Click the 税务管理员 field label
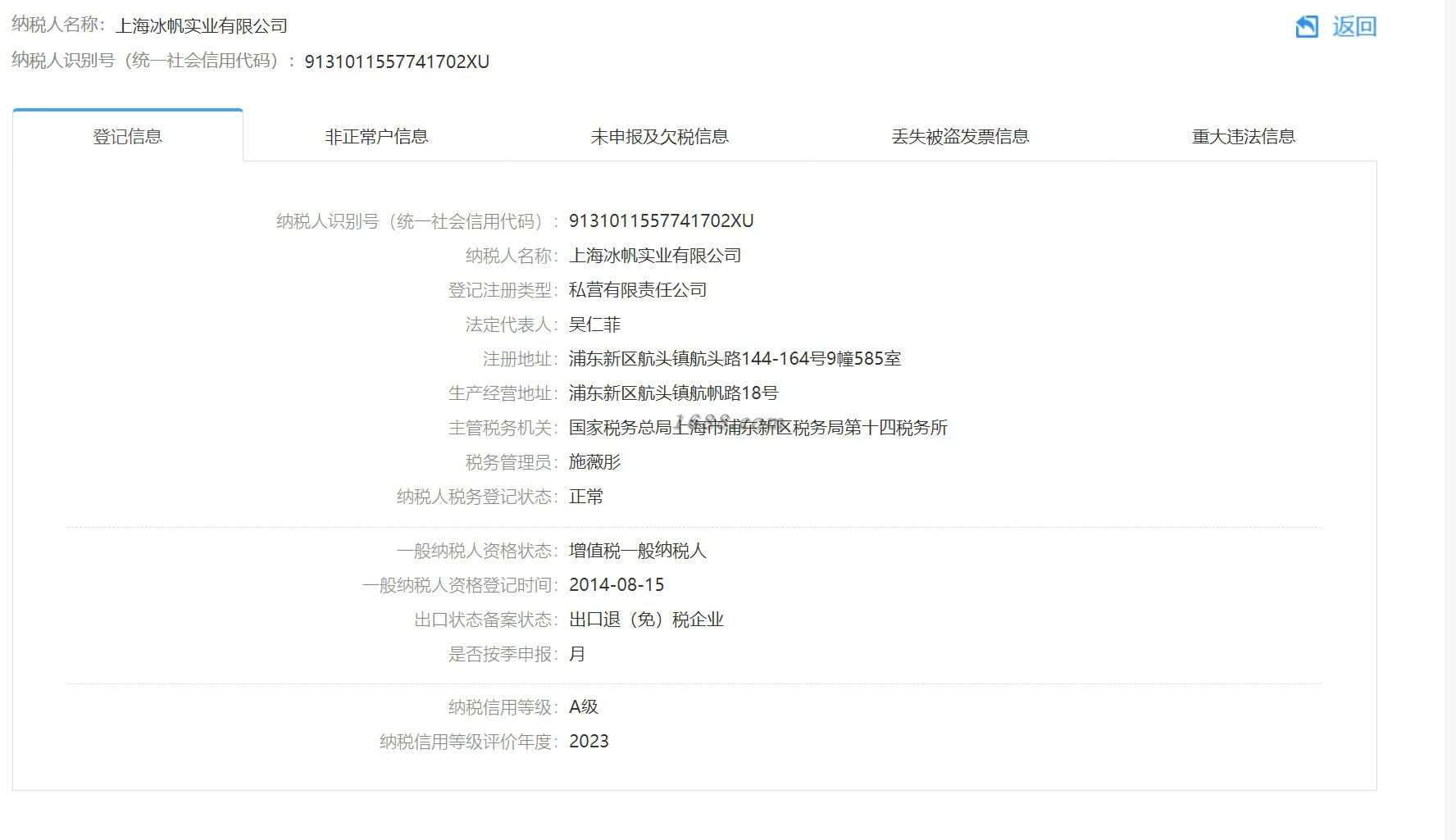 click(x=512, y=462)
